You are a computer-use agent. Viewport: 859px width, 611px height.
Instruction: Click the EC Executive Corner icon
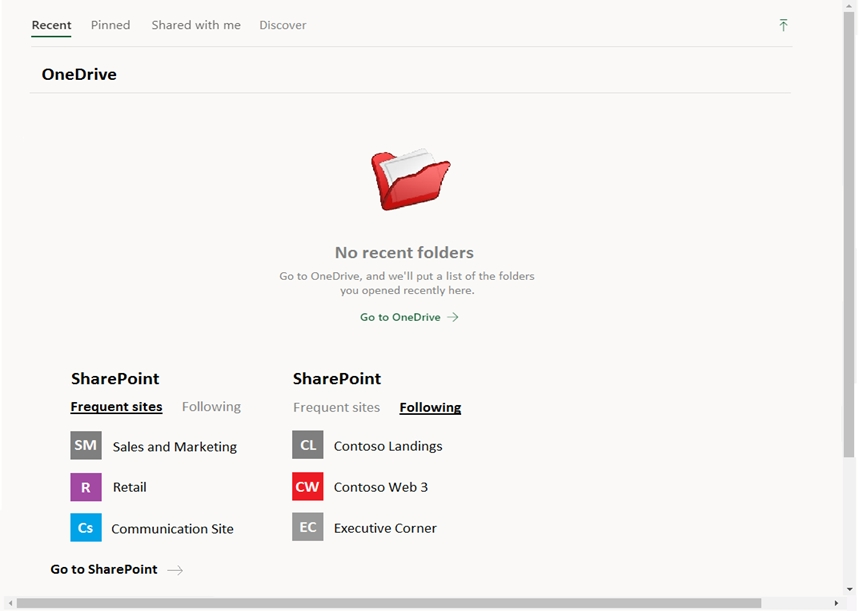(308, 528)
